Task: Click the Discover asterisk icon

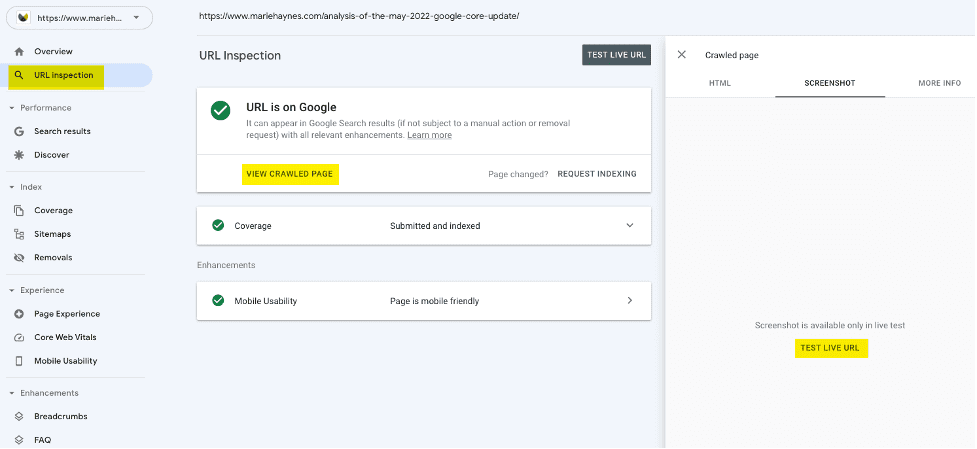Action: 19,155
